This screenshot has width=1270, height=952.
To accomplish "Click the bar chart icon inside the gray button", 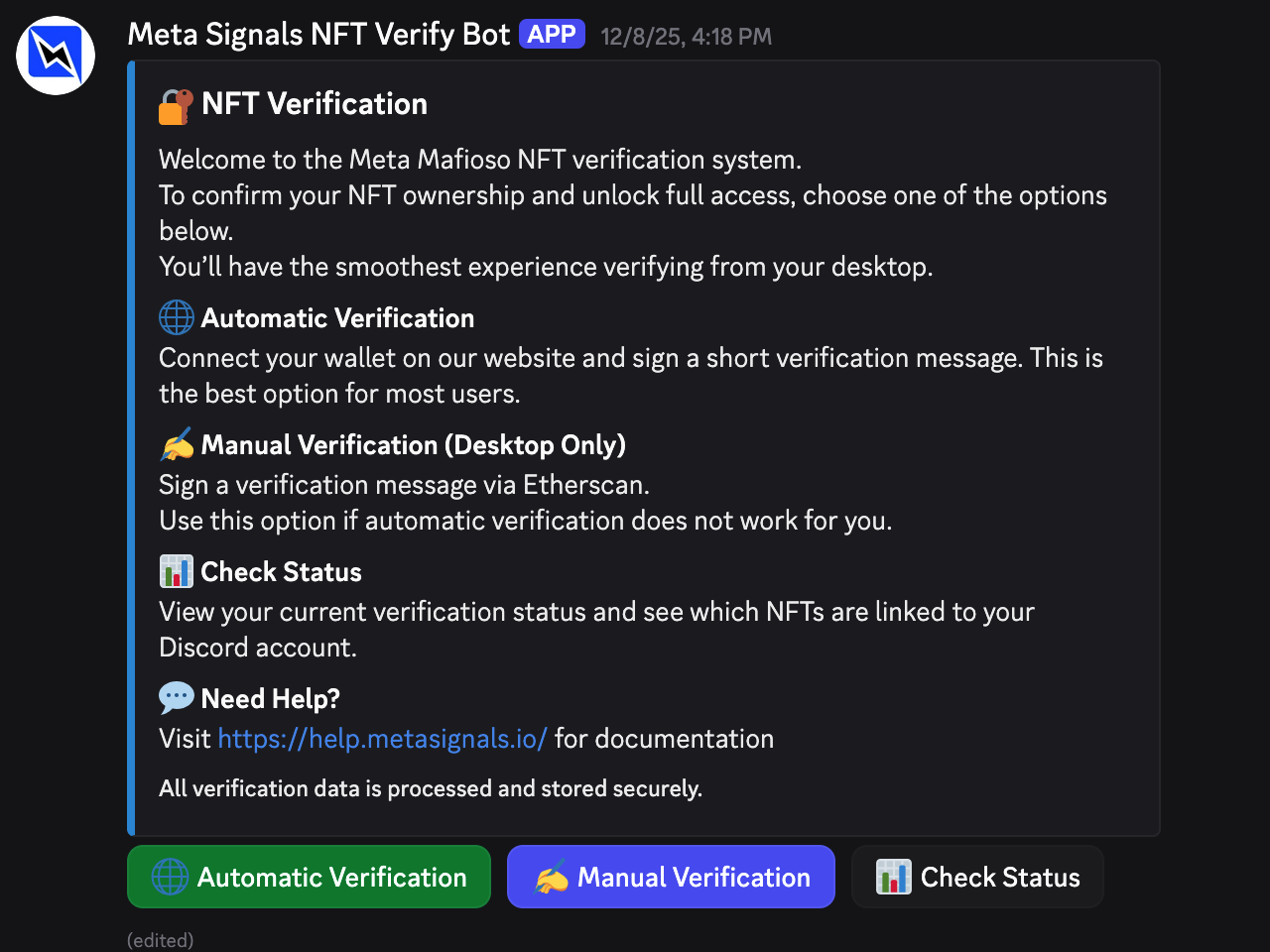I will pyautogui.click(x=893, y=878).
